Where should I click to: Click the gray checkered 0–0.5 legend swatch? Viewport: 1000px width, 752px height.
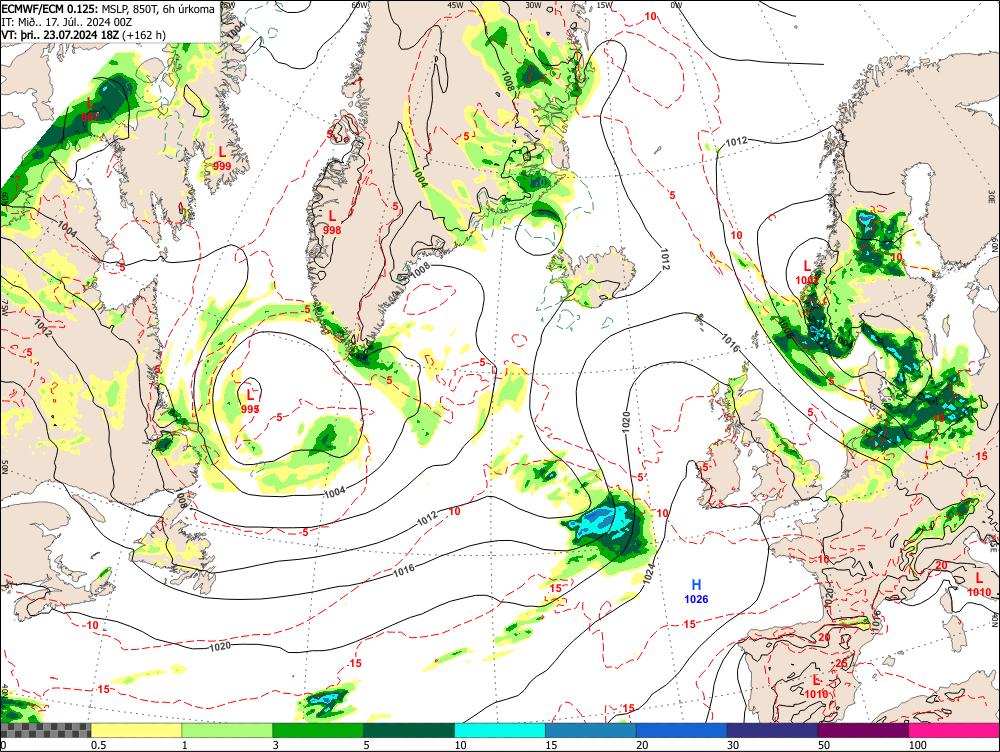[45, 731]
